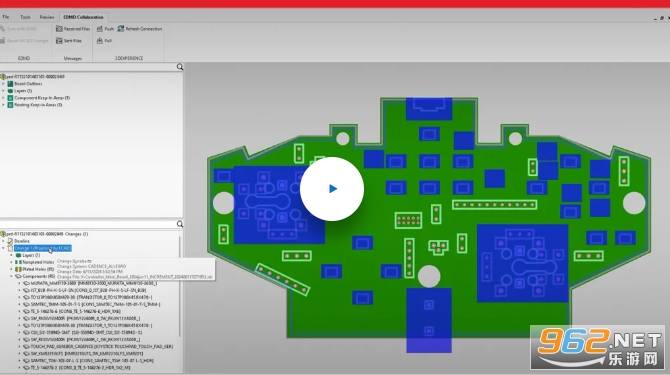The image size is (670, 375).
Task: Select the CUI_SJ2-3589MD-SMT component row
Action: 83,332
